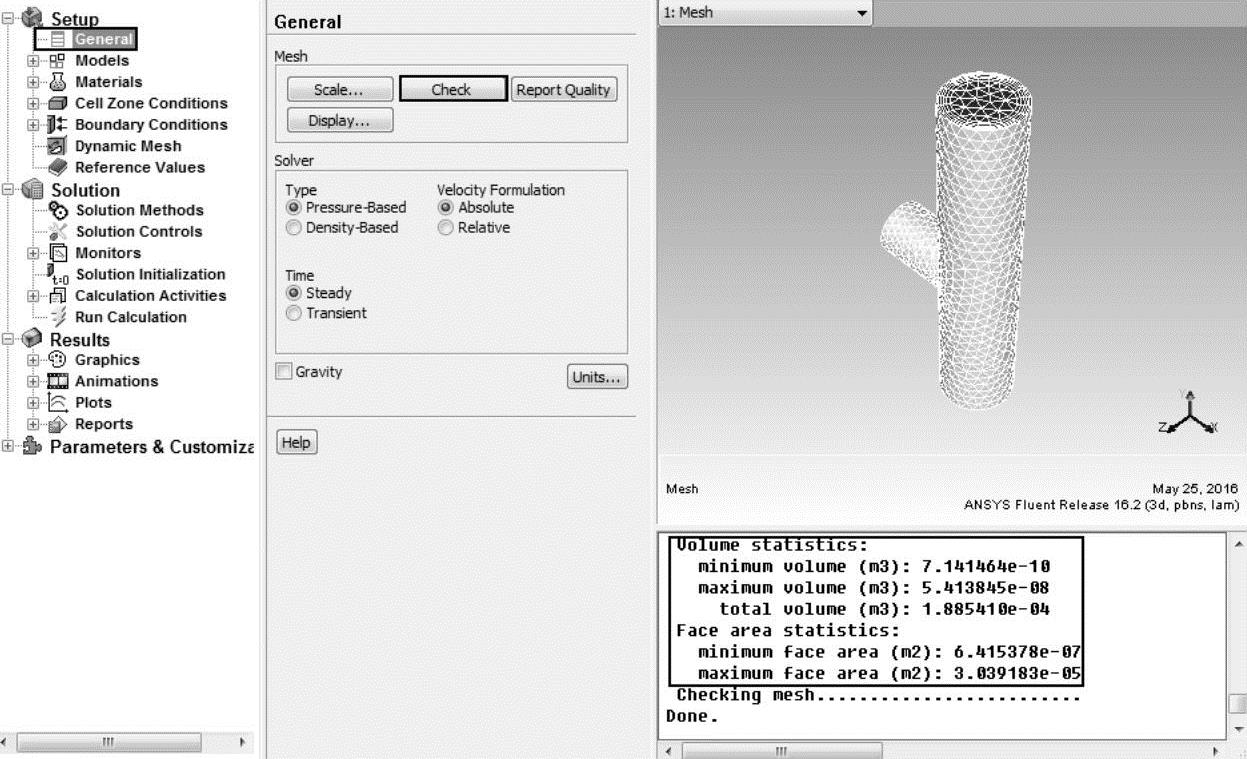Image resolution: width=1247 pixels, height=759 pixels.
Task: Click the Materials flask icon
Action: [58, 82]
